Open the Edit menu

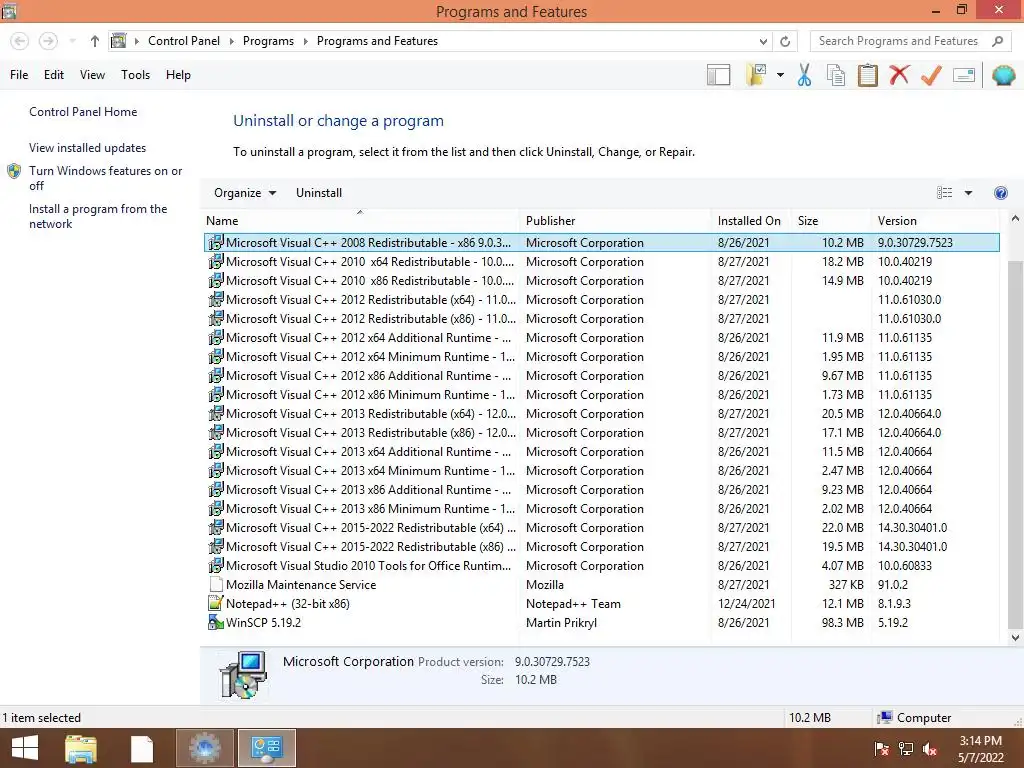tap(54, 75)
